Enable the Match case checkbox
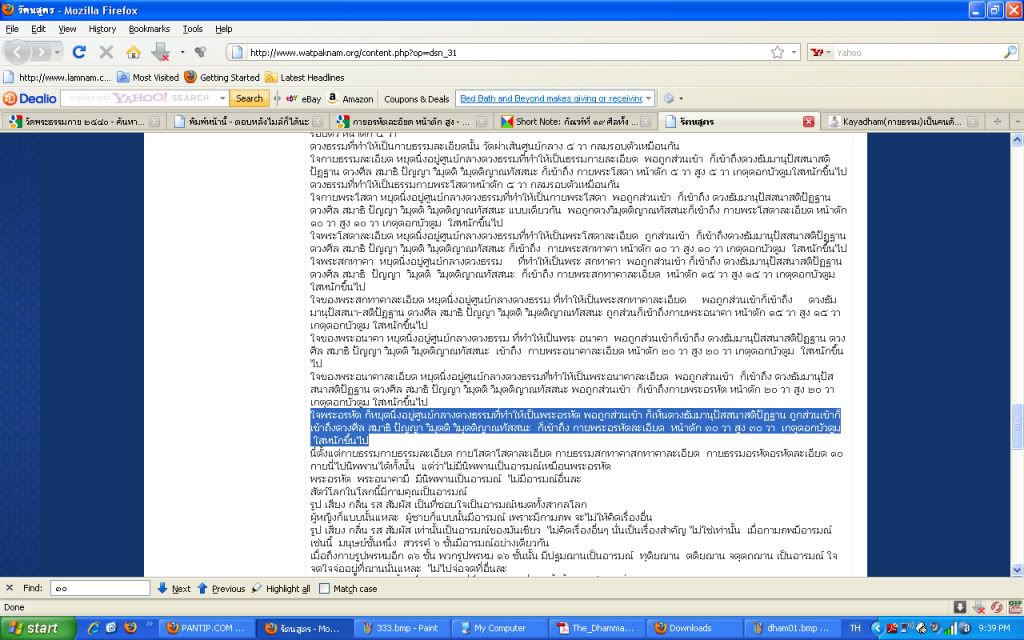 tap(324, 588)
